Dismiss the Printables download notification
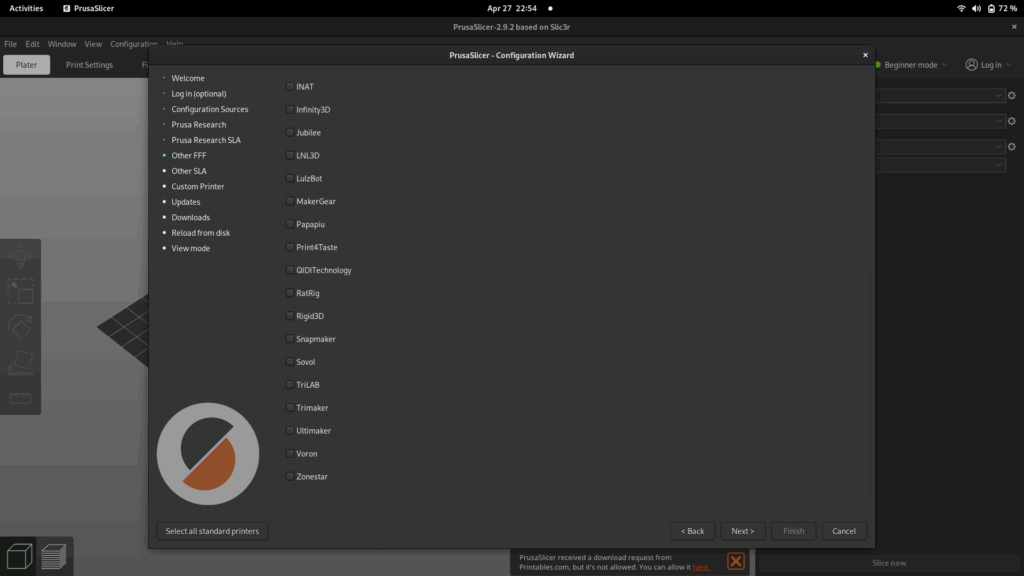The image size is (1024, 576). point(735,561)
